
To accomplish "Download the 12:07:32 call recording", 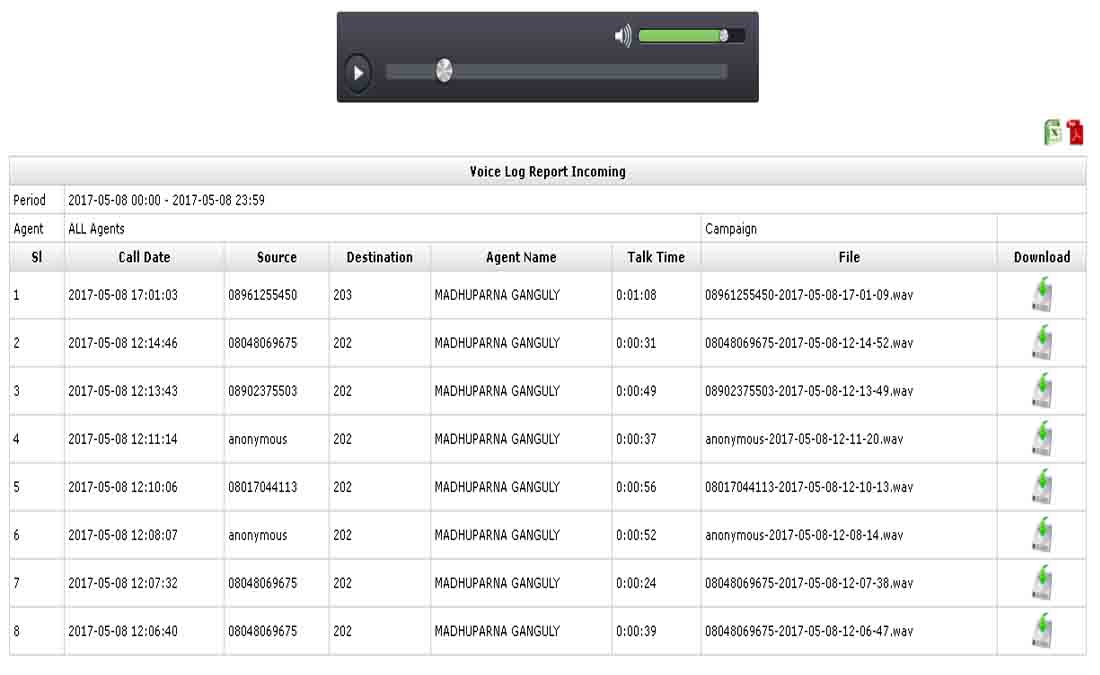I will click(1043, 582).
